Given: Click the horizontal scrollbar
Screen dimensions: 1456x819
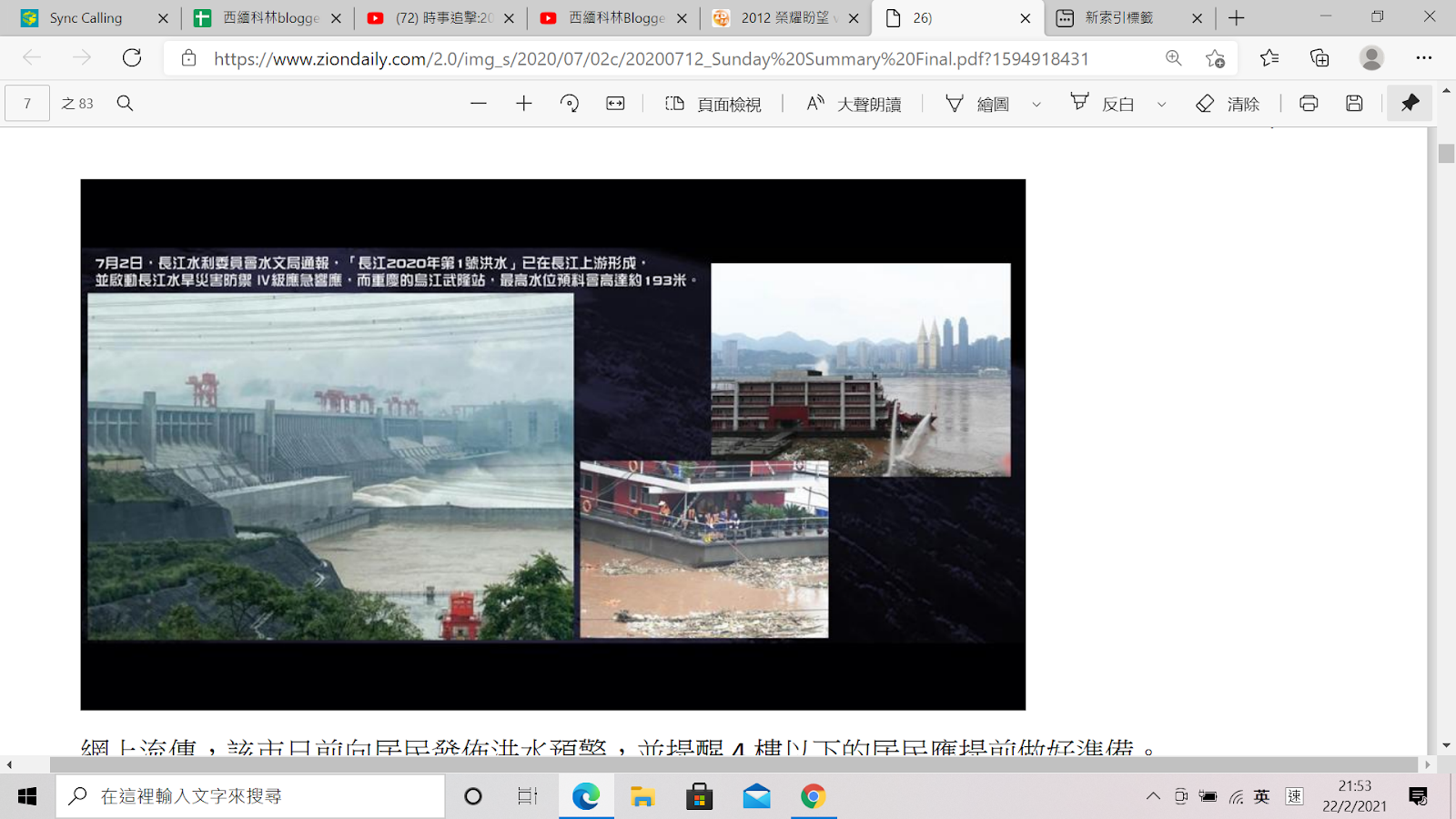Looking at the screenshot, I should pos(733,764).
